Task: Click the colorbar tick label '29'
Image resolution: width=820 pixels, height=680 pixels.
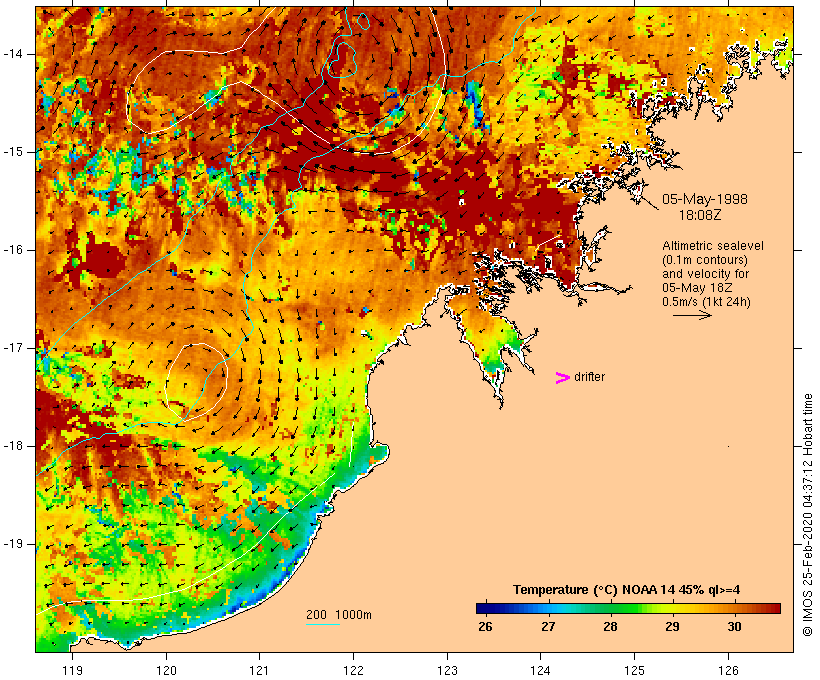Action: (x=672, y=626)
